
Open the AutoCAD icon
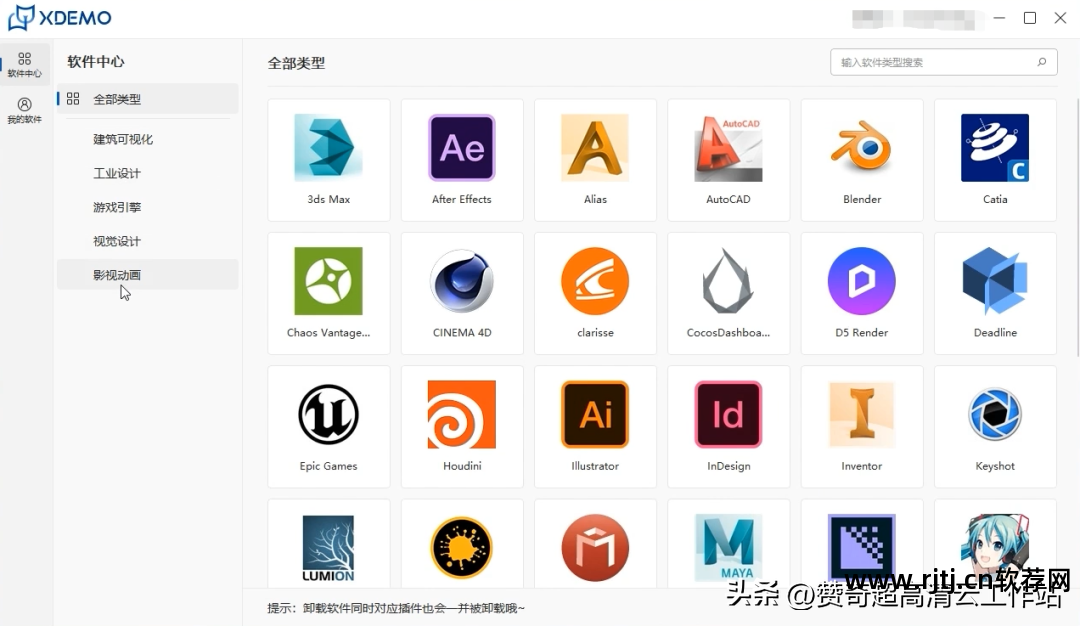pyautogui.click(x=728, y=148)
